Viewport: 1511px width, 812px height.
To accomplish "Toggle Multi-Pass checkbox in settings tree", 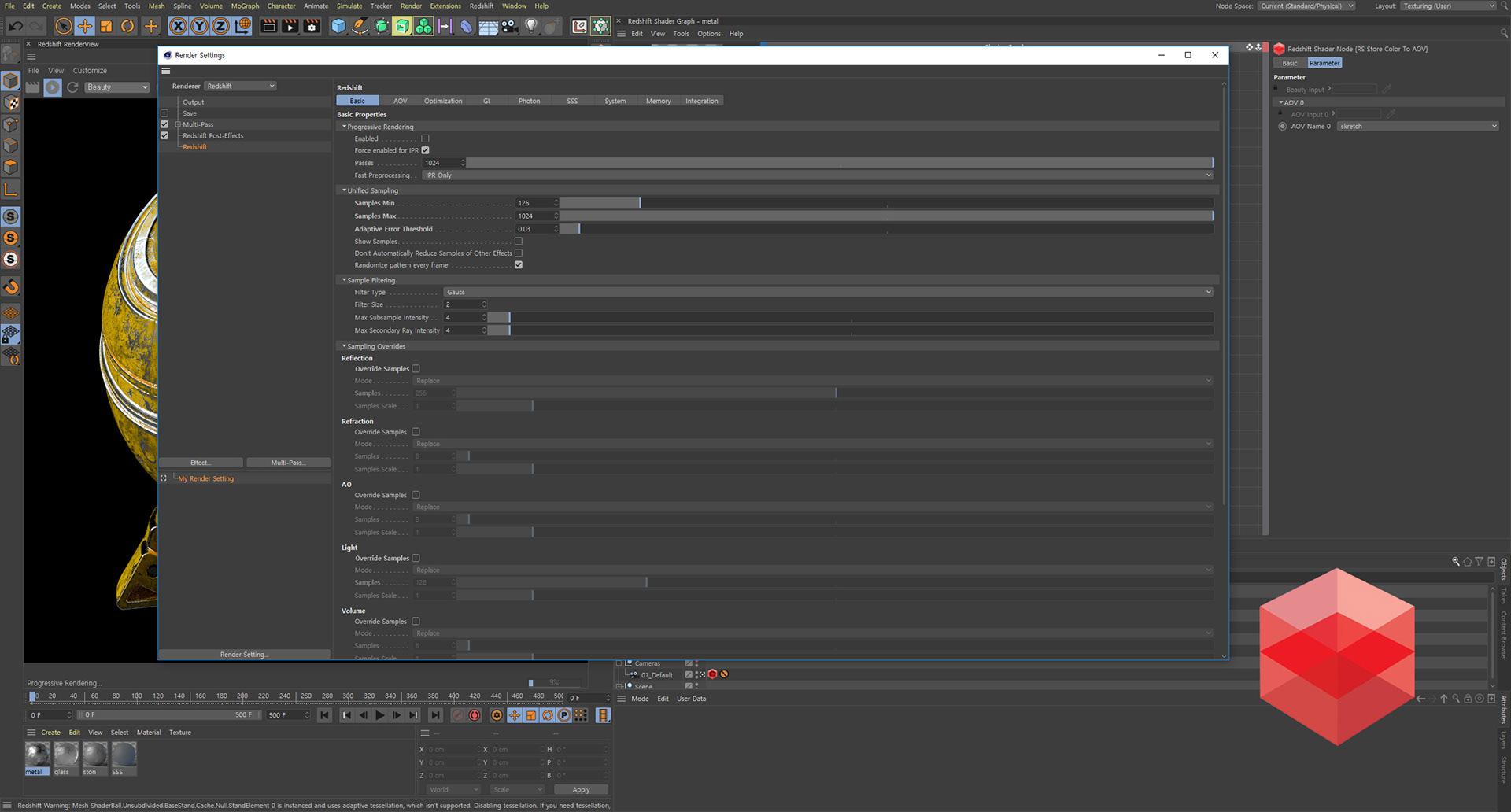I will click(x=164, y=124).
